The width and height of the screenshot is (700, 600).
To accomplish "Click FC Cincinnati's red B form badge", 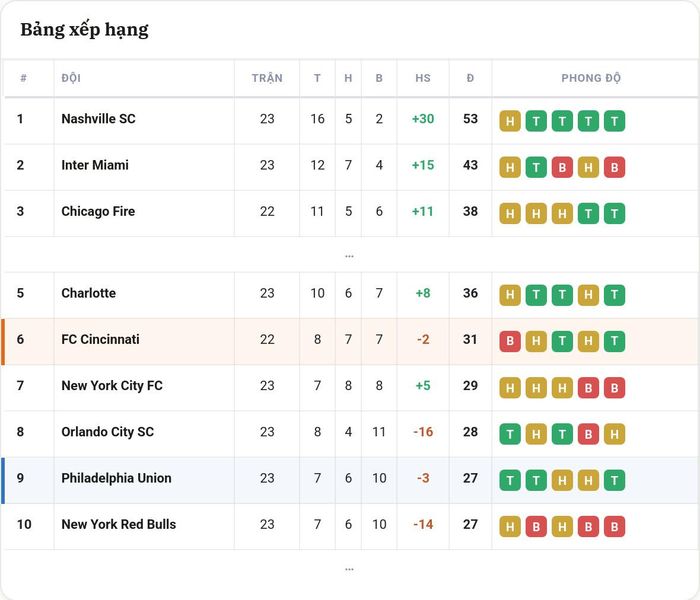I will 510,342.
